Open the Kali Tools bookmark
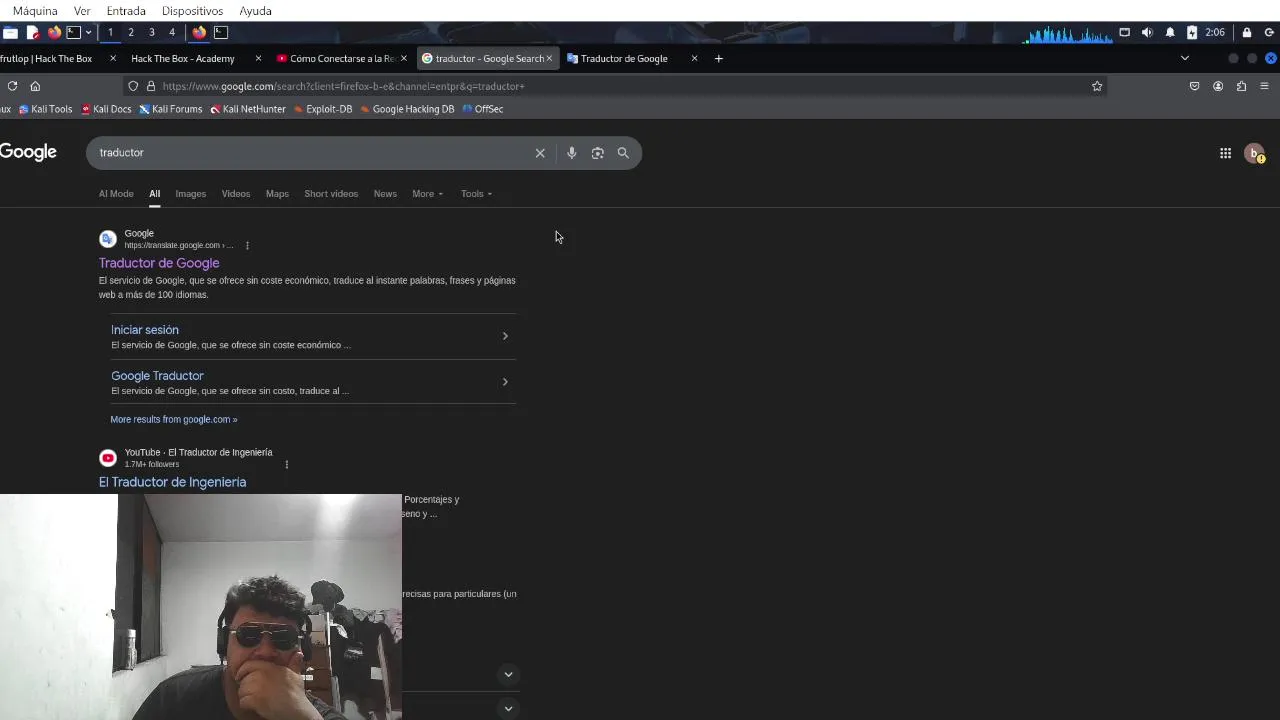1280x720 pixels. pyautogui.click(x=45, y=109)
